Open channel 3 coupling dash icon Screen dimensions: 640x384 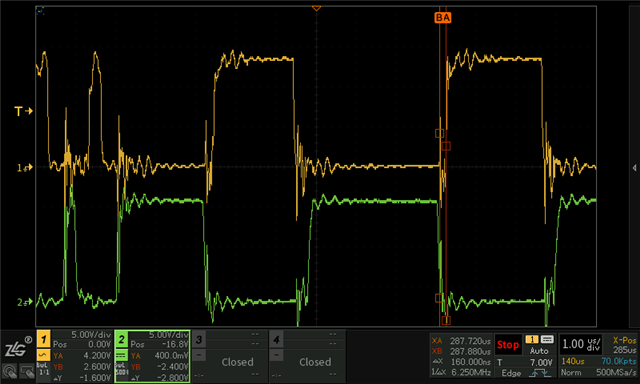click(199, 355)
